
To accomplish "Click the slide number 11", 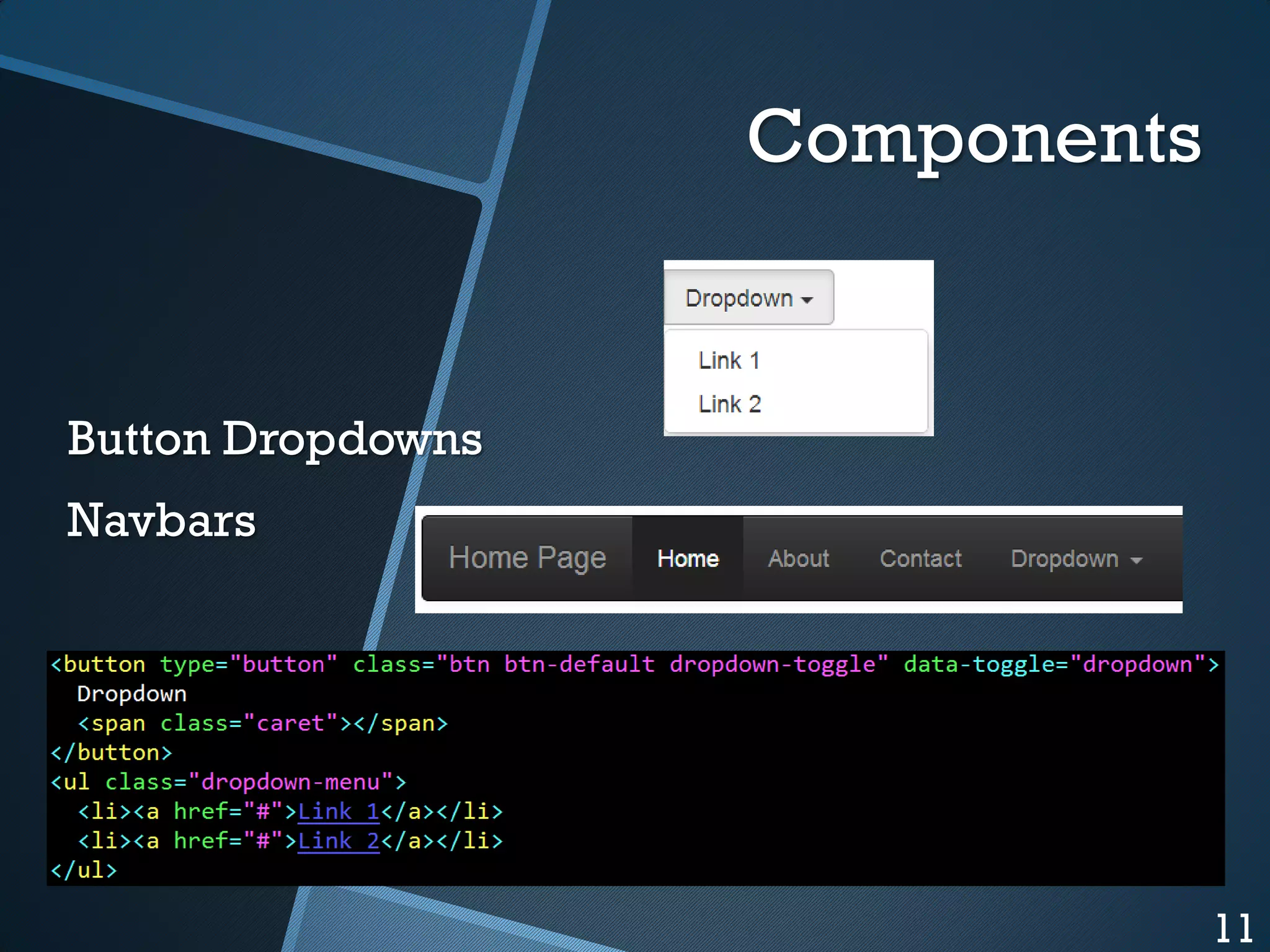I will pos(1233,928).
